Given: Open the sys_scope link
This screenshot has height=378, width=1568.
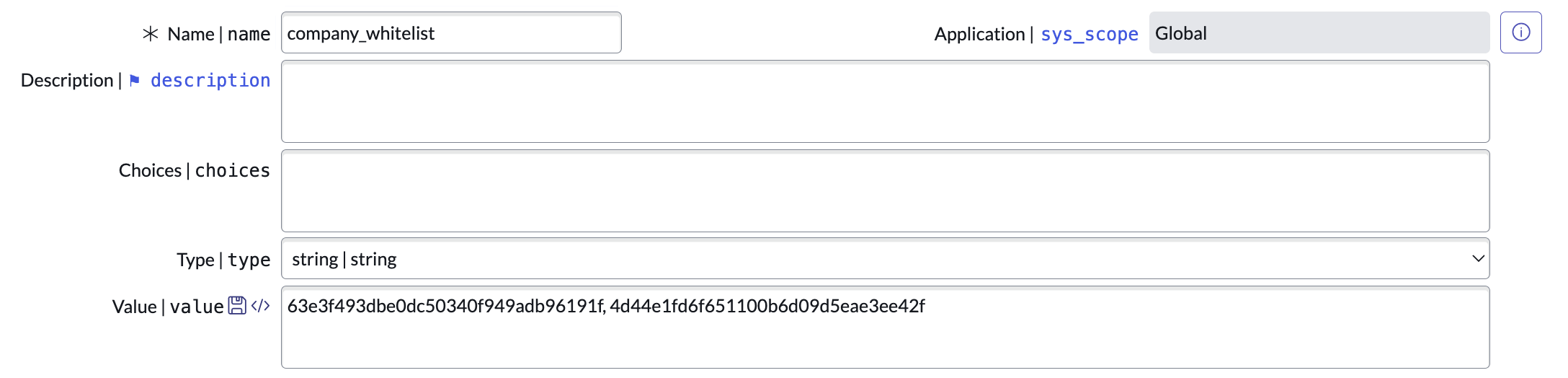Looking at the screenshot, I should pyautogui.click(x=1089, y=34).
